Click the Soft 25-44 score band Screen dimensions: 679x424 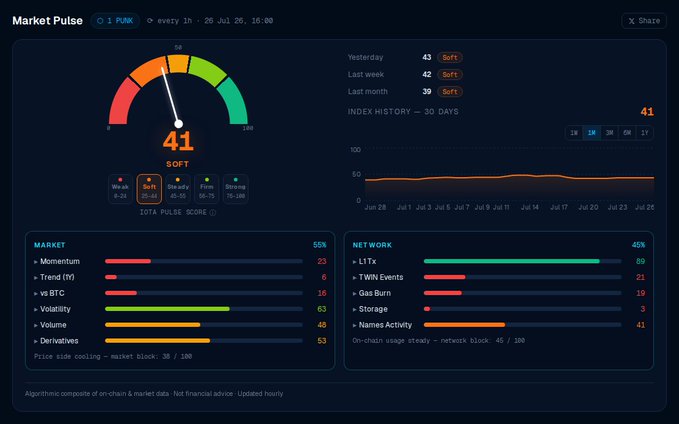click(x=149, y=189)
